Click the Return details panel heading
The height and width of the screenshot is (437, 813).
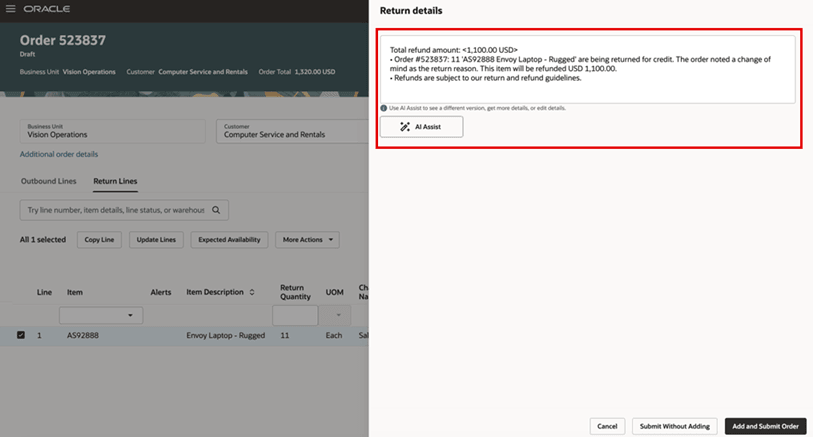tap(411, 10)
